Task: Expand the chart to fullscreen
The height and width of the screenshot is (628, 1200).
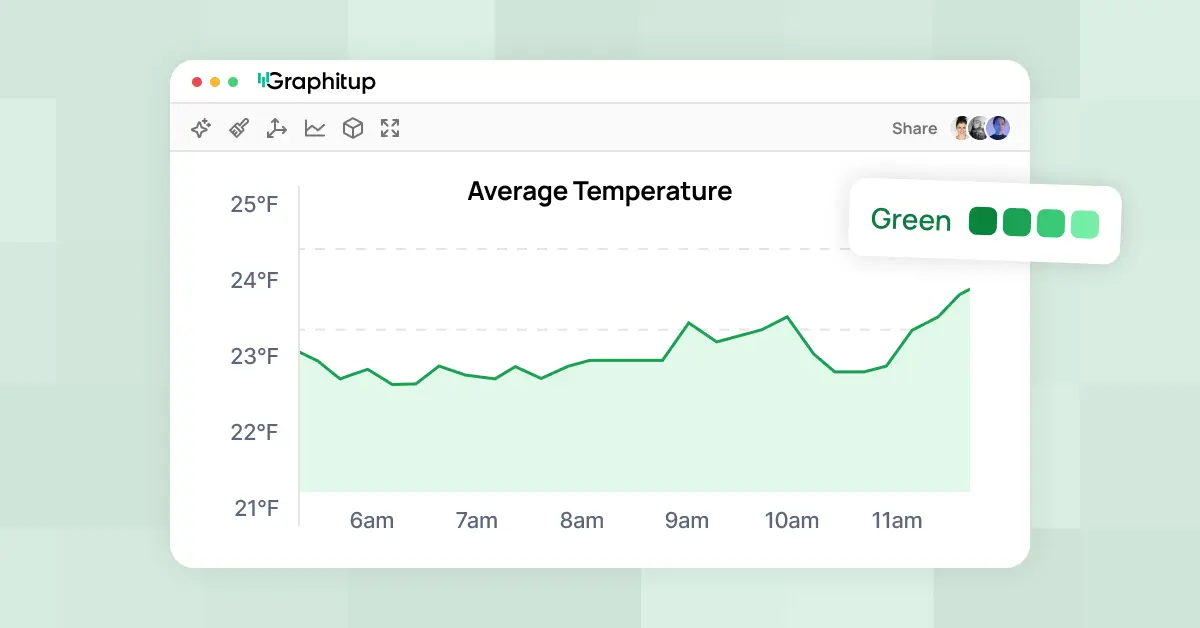Action: (x=390, y=128)
